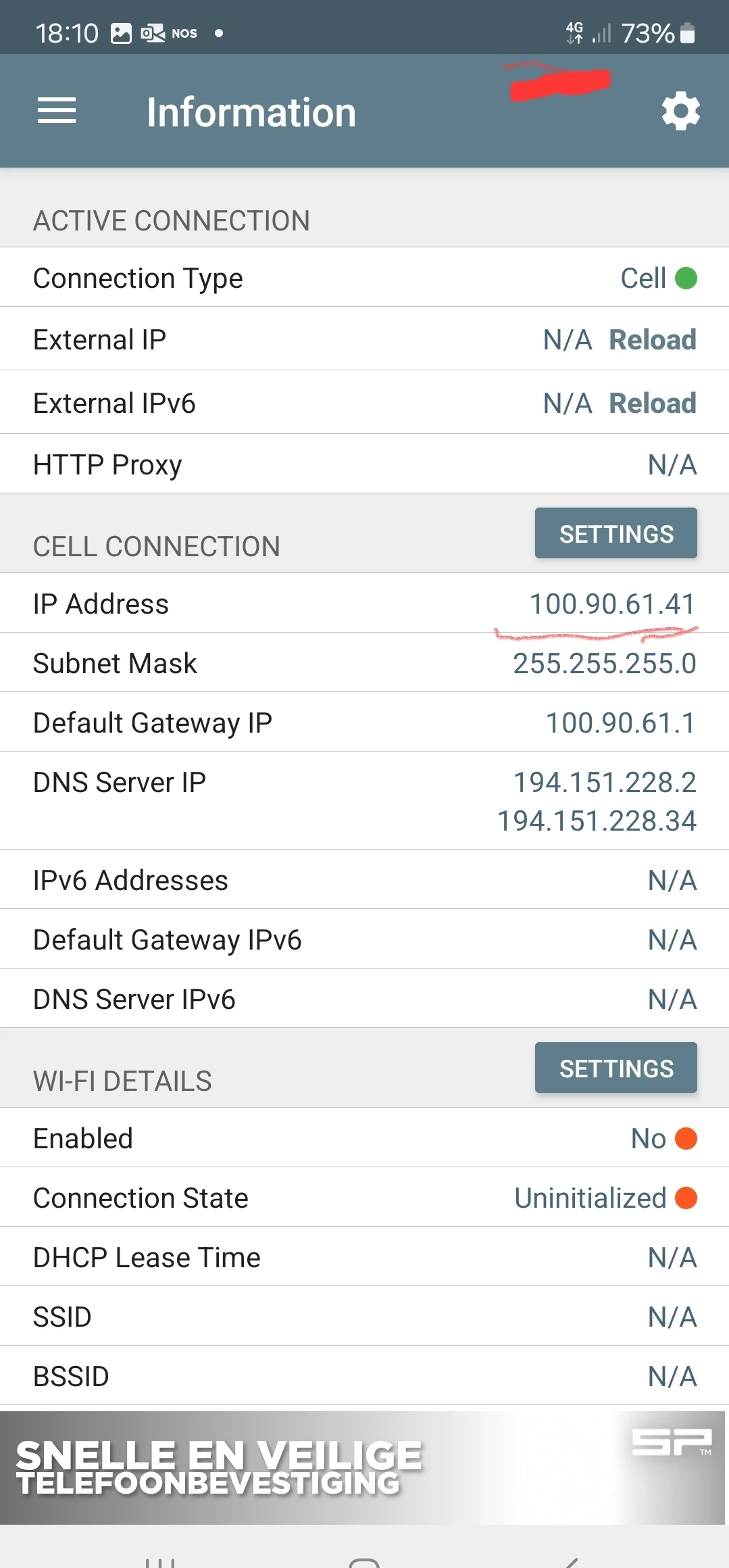
Task: Tap DNS server 194.151.228.2 entry
Action: pyautogui.click(x=605, y=783)
